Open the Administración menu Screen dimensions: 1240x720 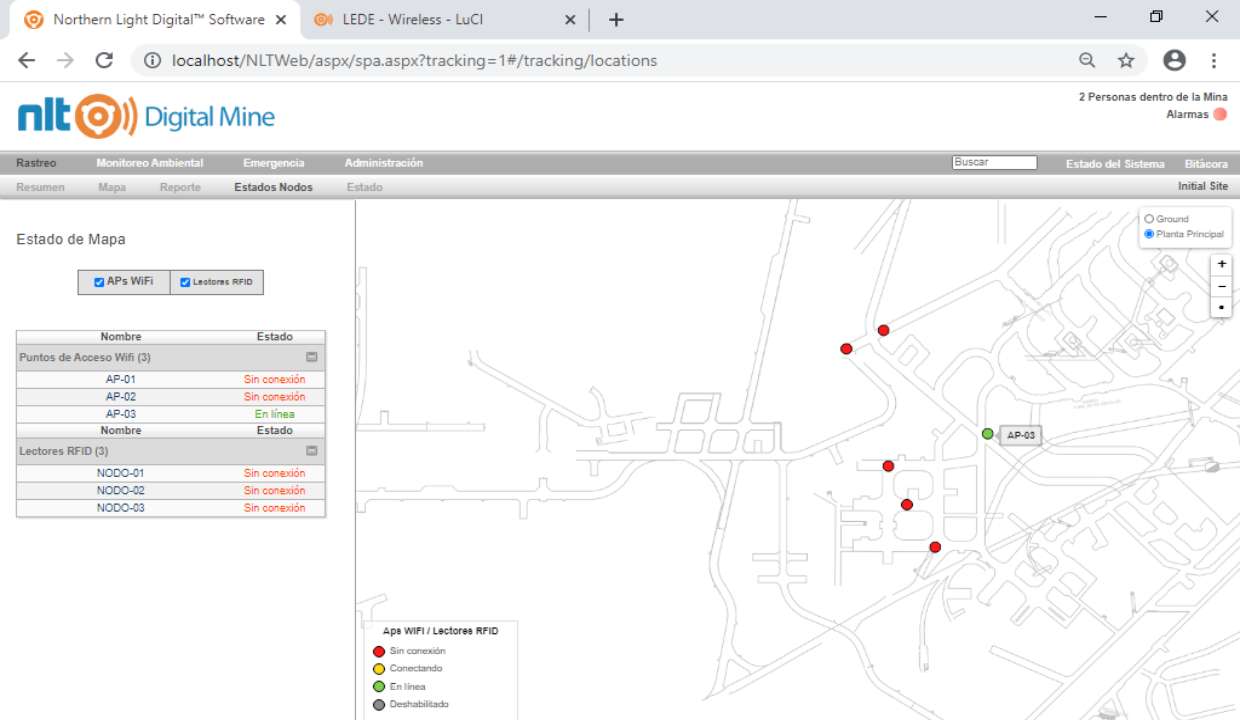[x=384, y=163]
